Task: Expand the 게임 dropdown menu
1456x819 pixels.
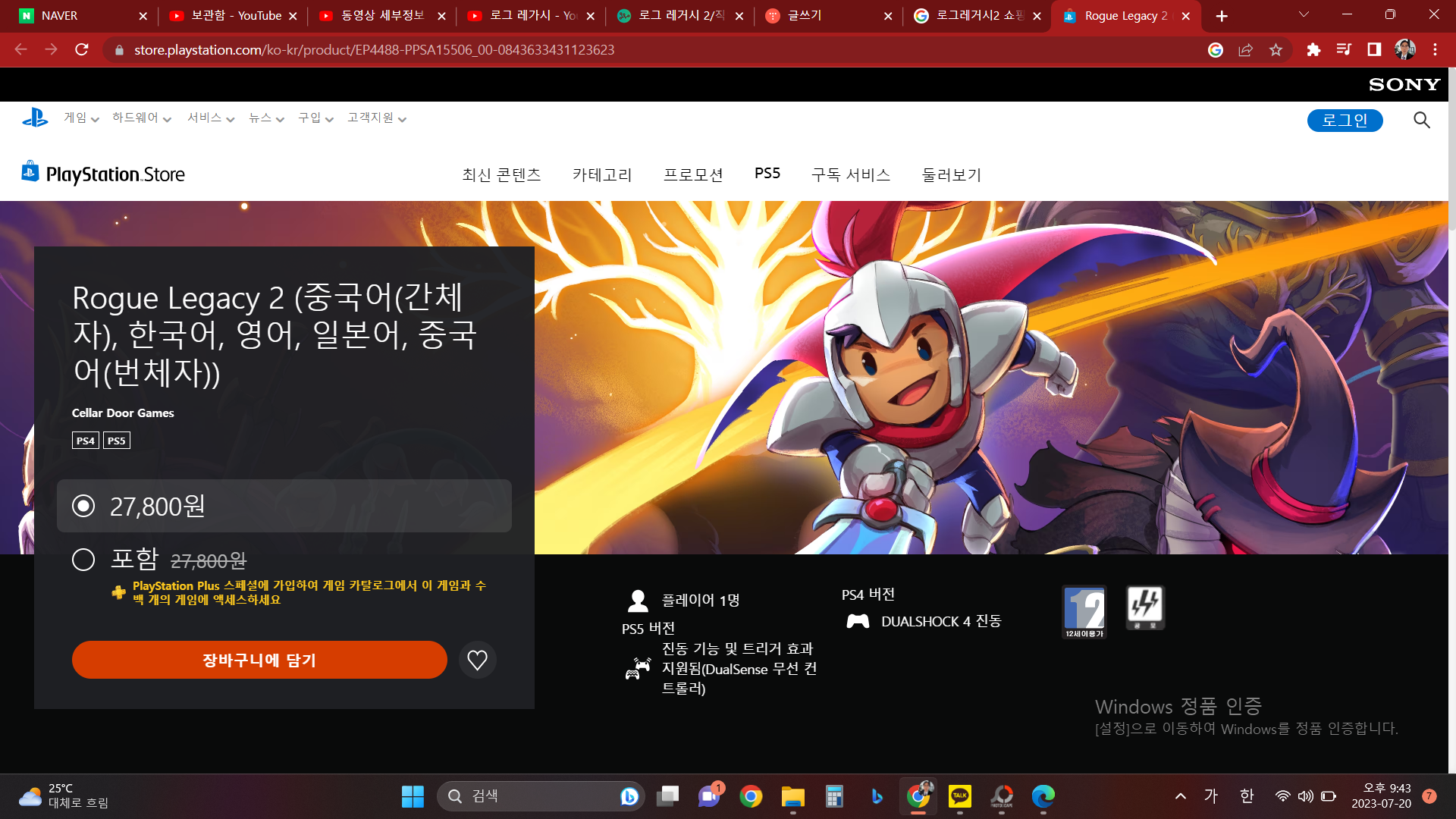Action: [x=81, y=118]
